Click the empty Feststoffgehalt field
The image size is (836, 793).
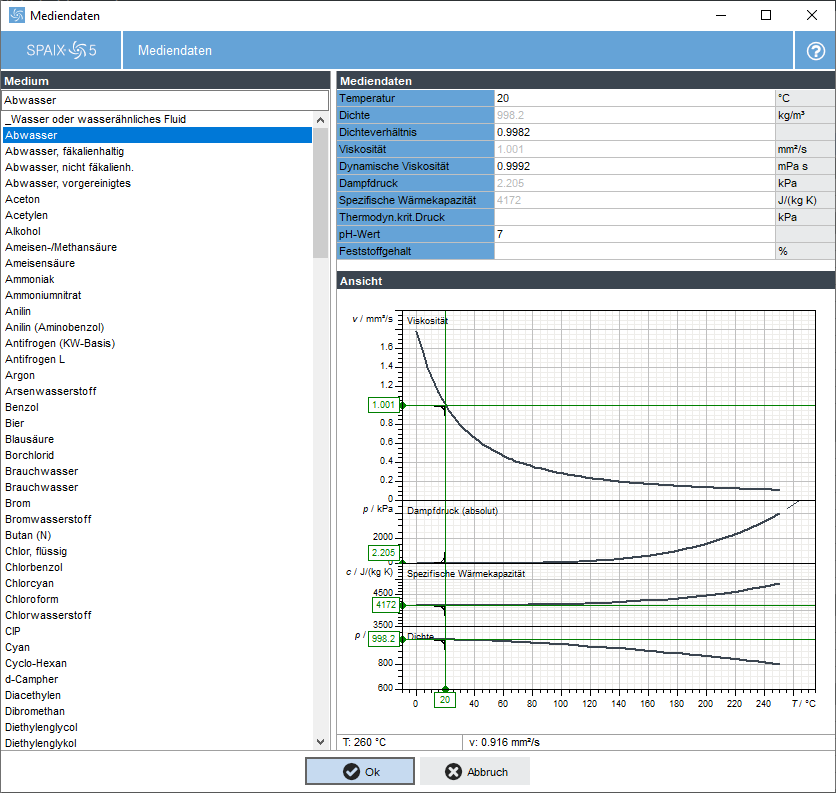634,251
